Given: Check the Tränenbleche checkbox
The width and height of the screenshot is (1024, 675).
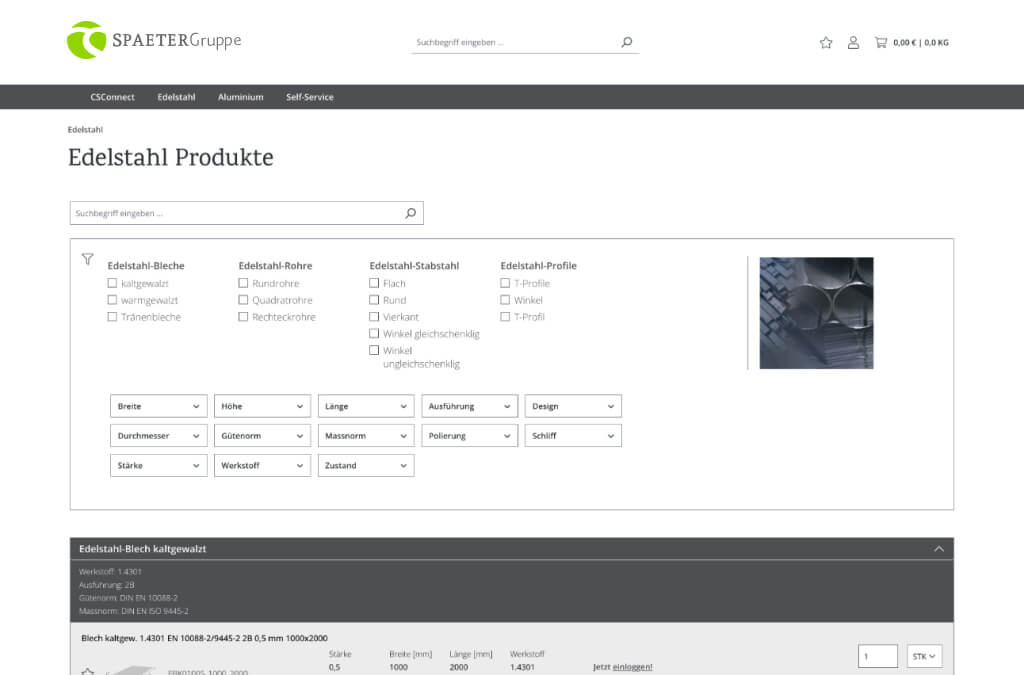Looking at the screenshot, I should coord(112,317).
